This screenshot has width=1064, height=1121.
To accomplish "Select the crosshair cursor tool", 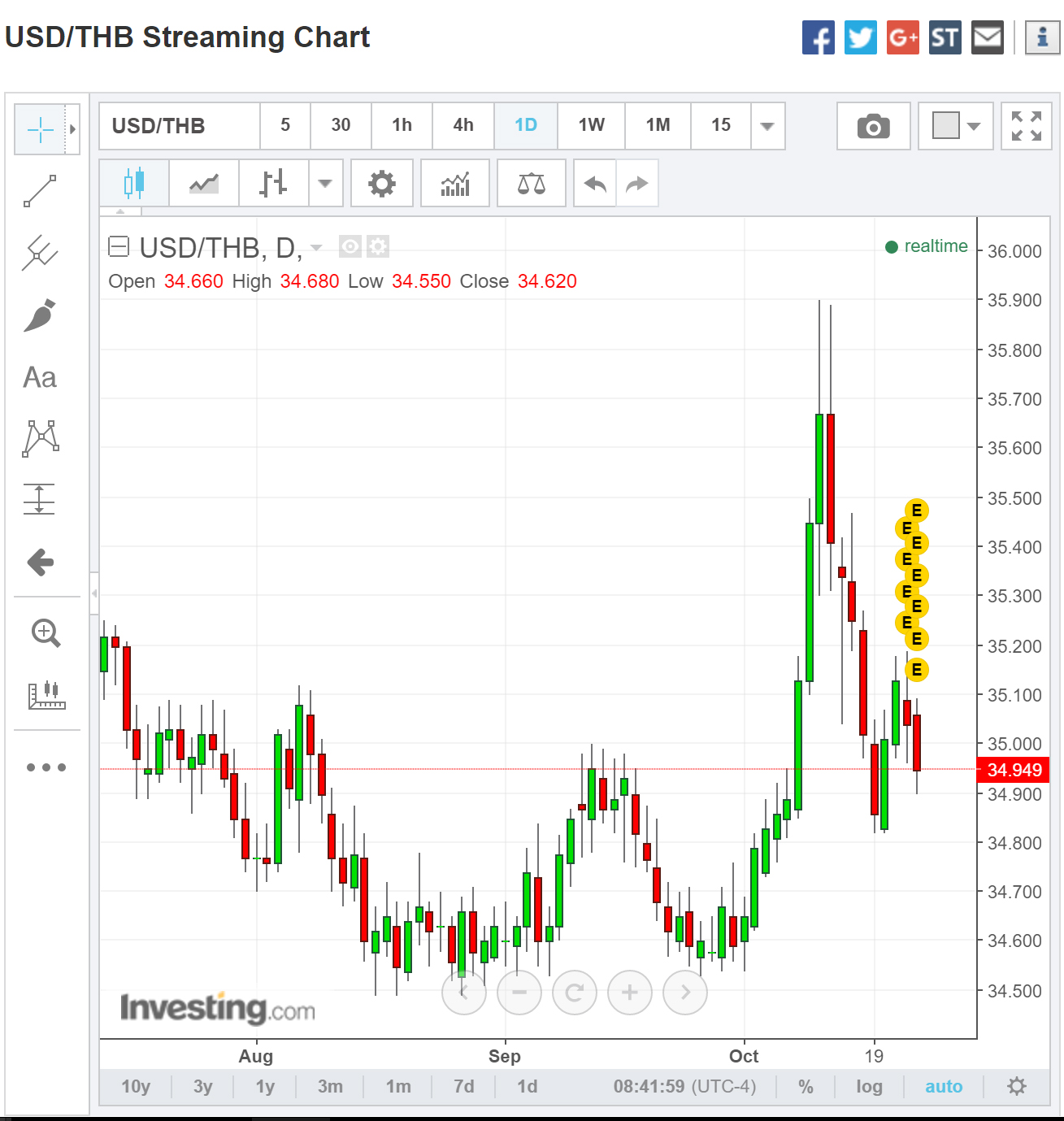I will tap(40, 129).
